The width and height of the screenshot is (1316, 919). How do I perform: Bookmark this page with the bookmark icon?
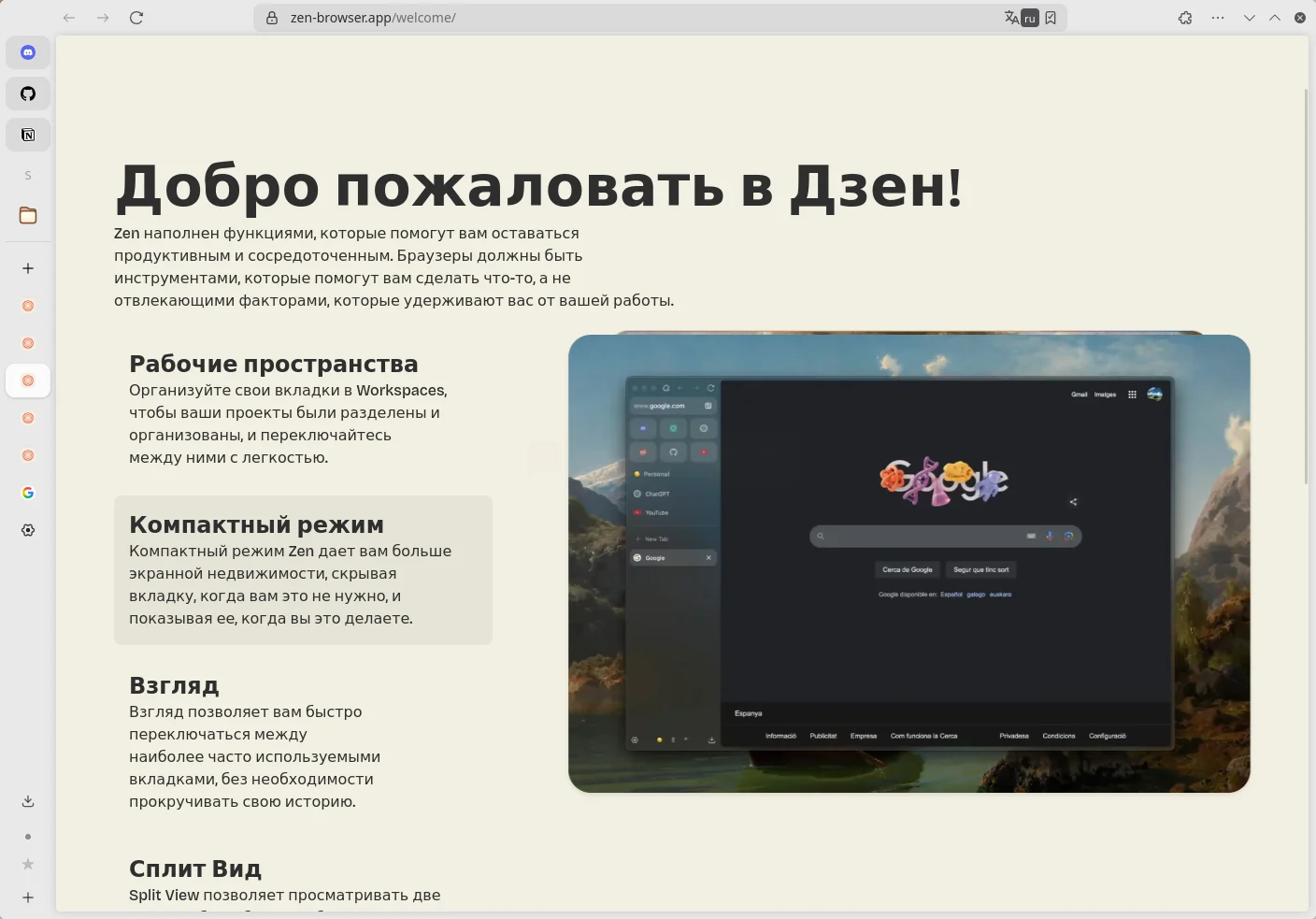coord(1051,18)
